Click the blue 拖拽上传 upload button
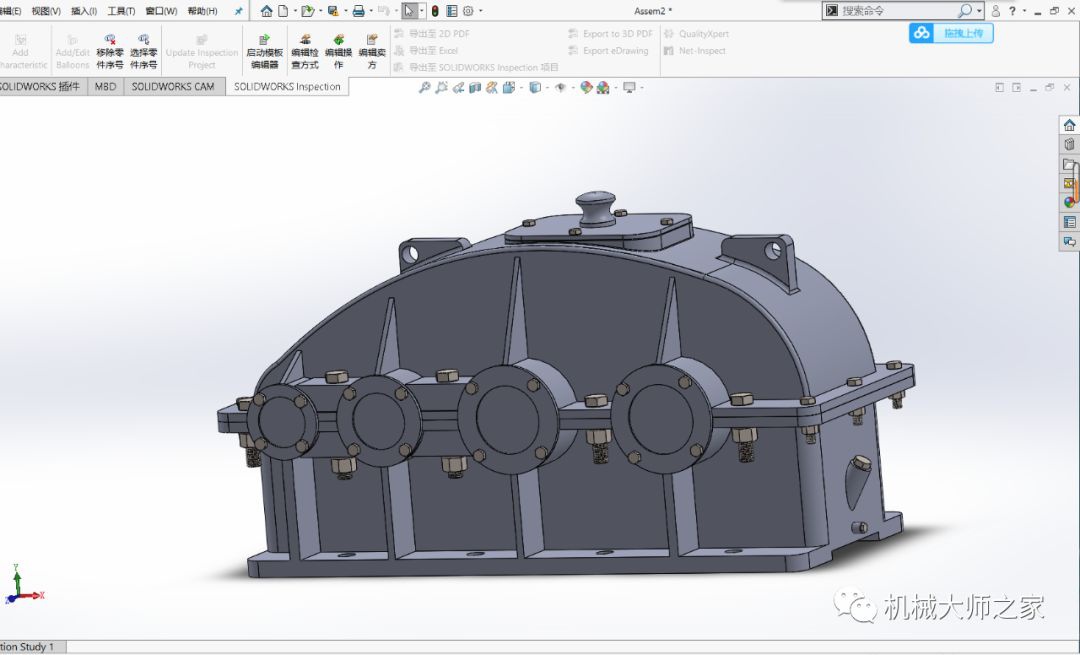Screen dimensions: 1080x655 (x=951, y=33)
